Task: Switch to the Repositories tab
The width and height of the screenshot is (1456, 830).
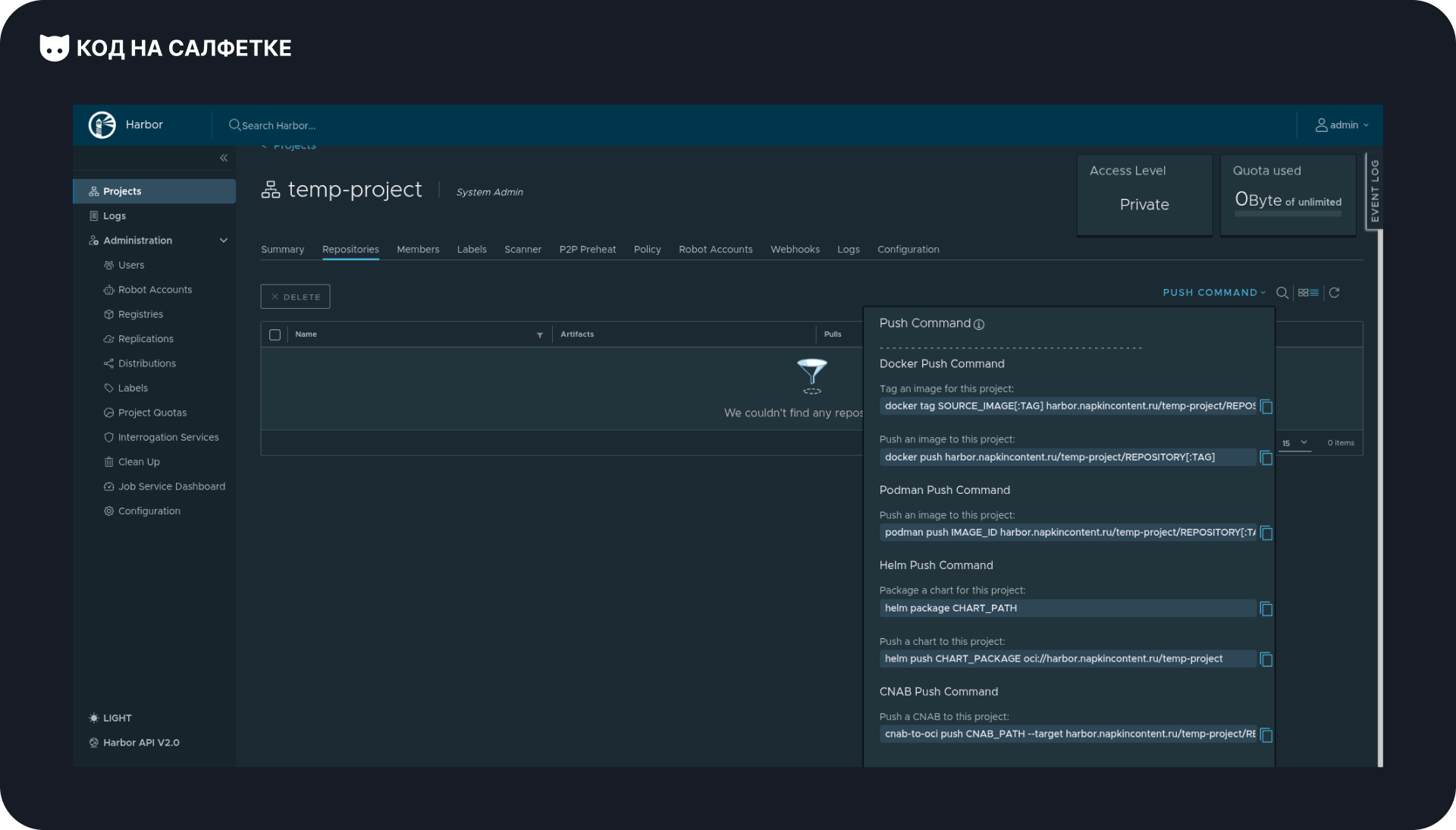Action: 350,250
